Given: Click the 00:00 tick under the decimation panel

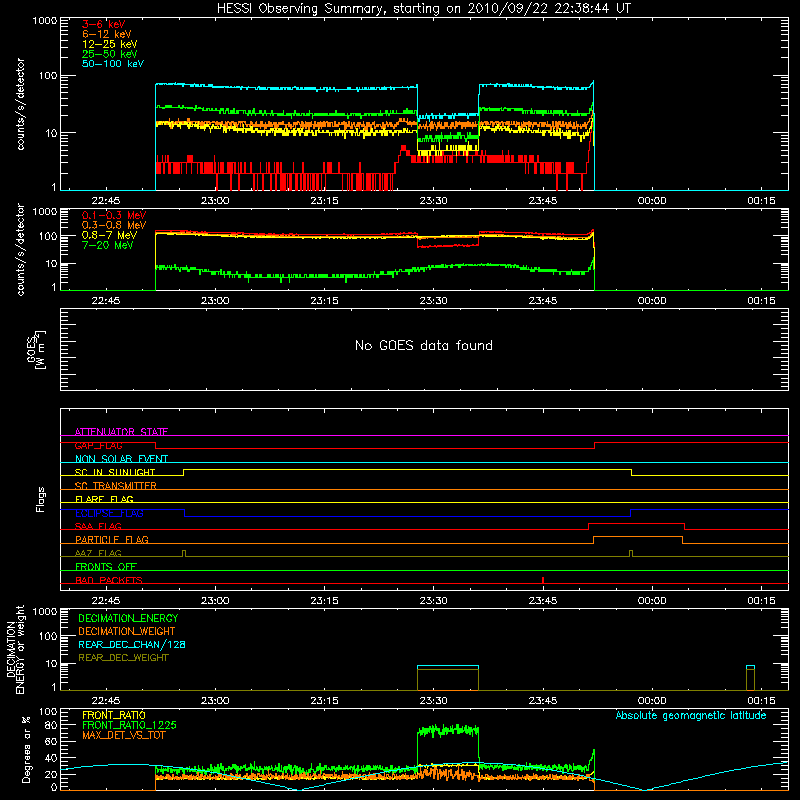Looking at the screenshot, I should (x=652, y=701).
